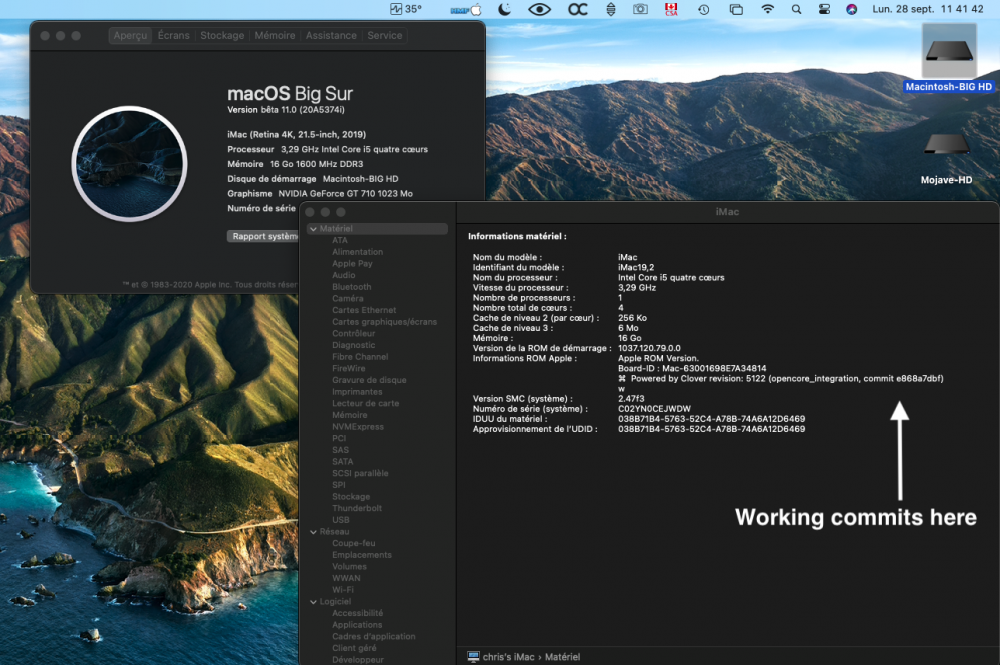Click chris's iMac label in the path bar
The image size is (1000, 665).
[508, 657]
